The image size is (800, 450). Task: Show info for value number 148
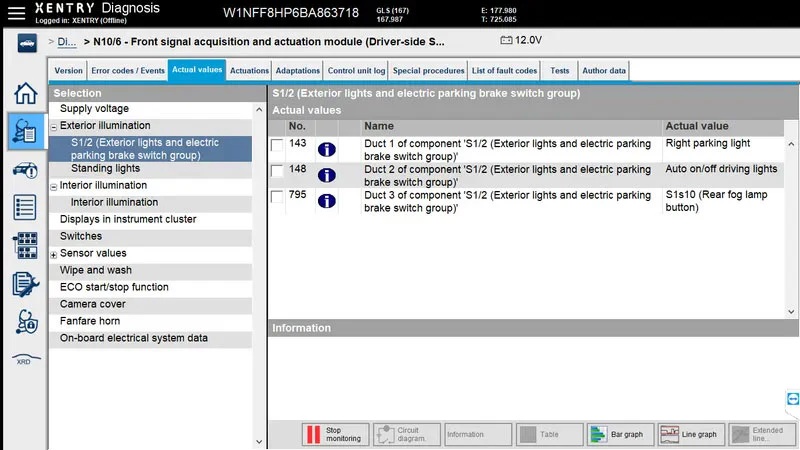click(x=327, y=176)
